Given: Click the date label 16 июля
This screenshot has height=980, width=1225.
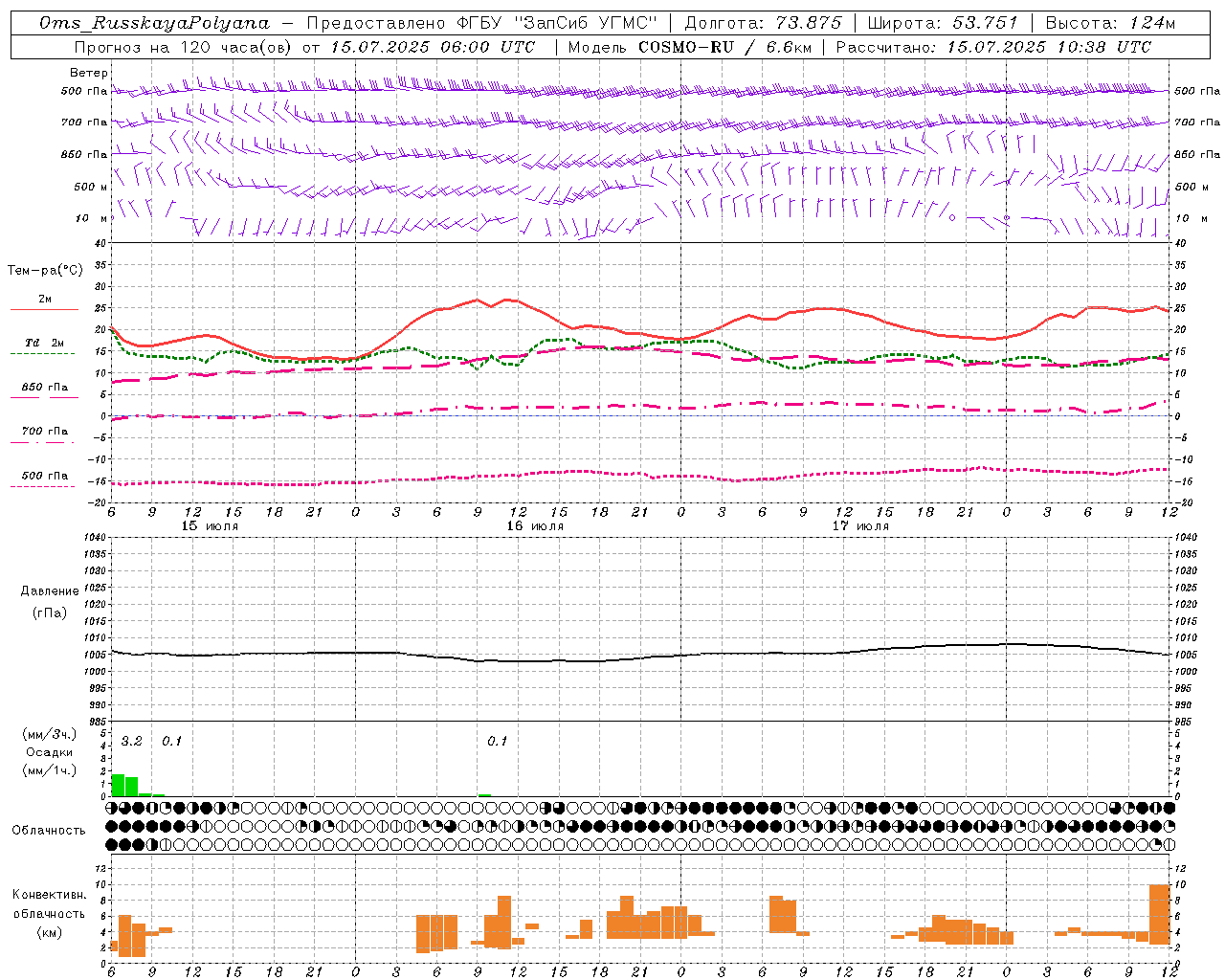Looking at the screenshot, I should [535, 526].
